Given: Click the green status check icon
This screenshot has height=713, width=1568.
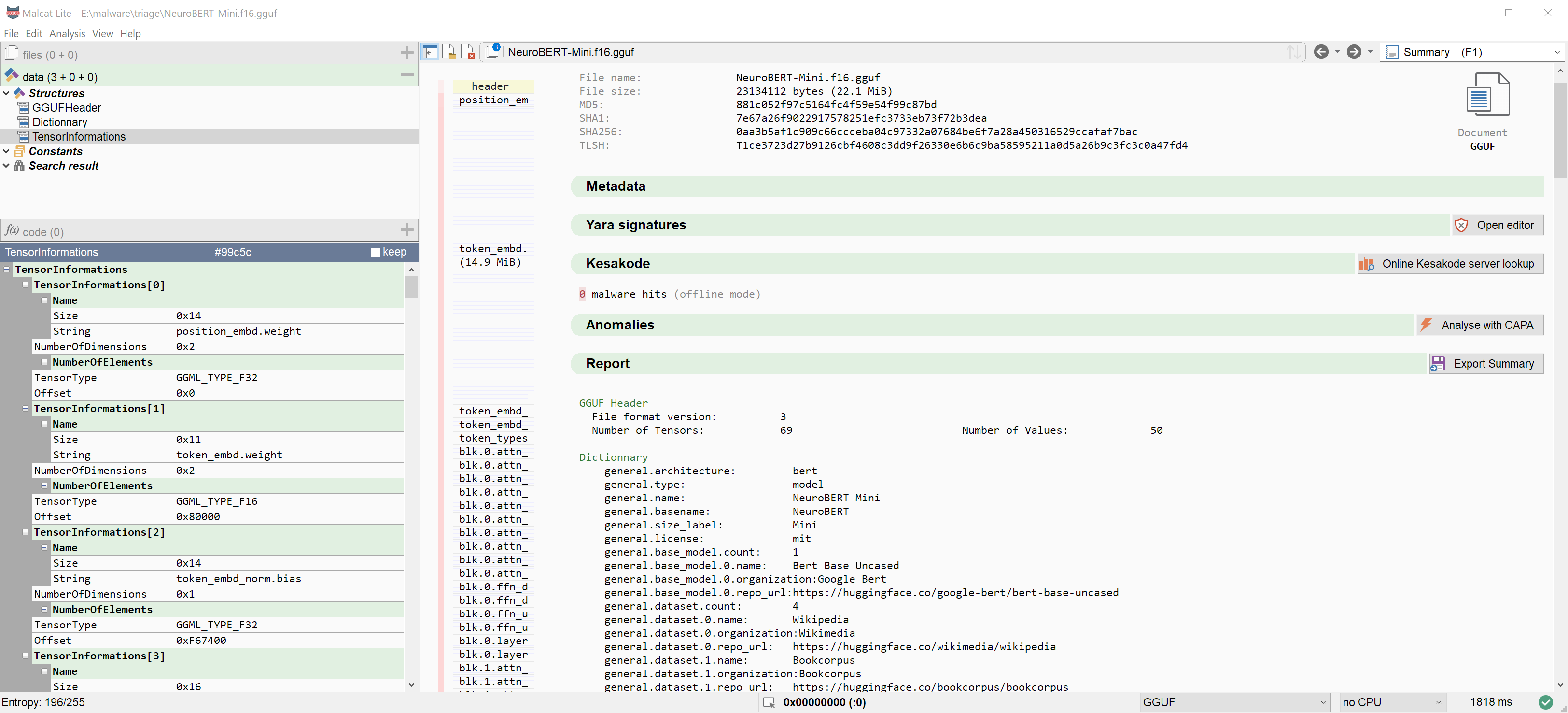Looking at the screenshot, I should tap(1545, 702).
